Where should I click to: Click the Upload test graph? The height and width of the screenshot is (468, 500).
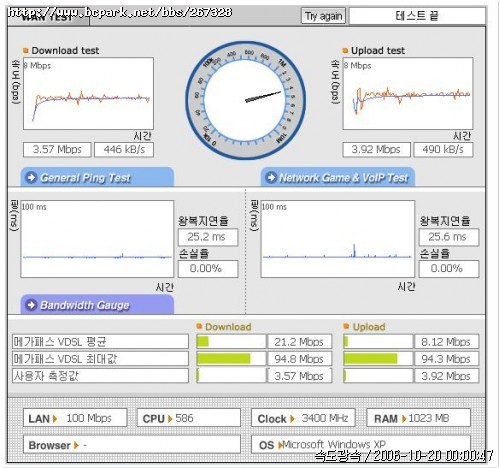click(408, 93)
